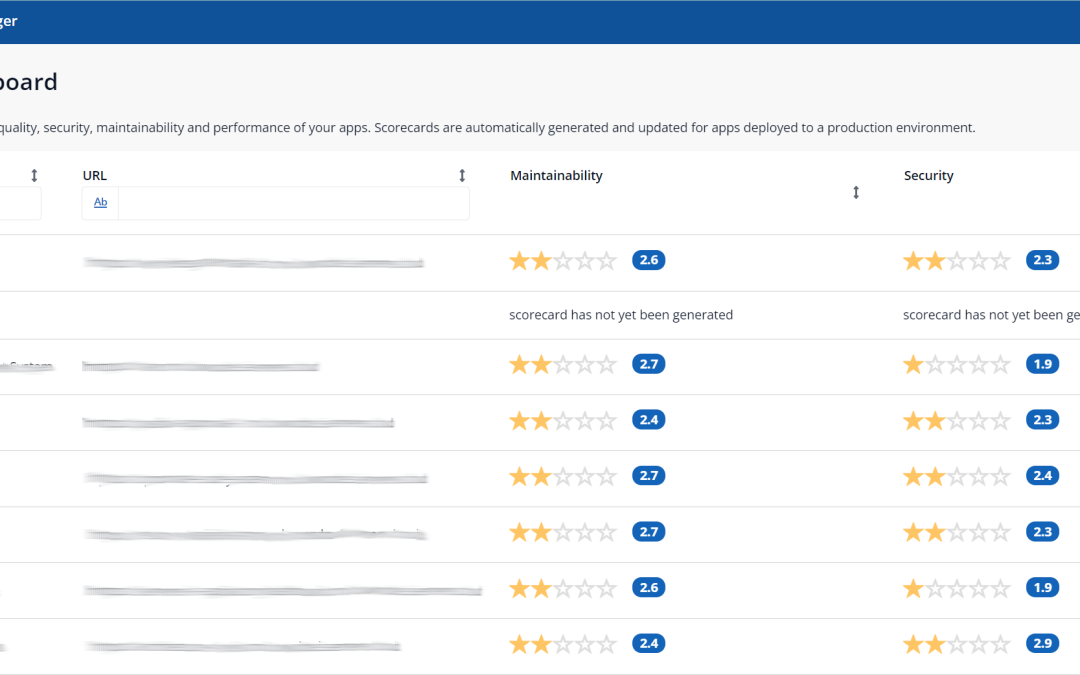
Task: Click the third row's Security 1.9 badge
Action: pos(1042,364)
